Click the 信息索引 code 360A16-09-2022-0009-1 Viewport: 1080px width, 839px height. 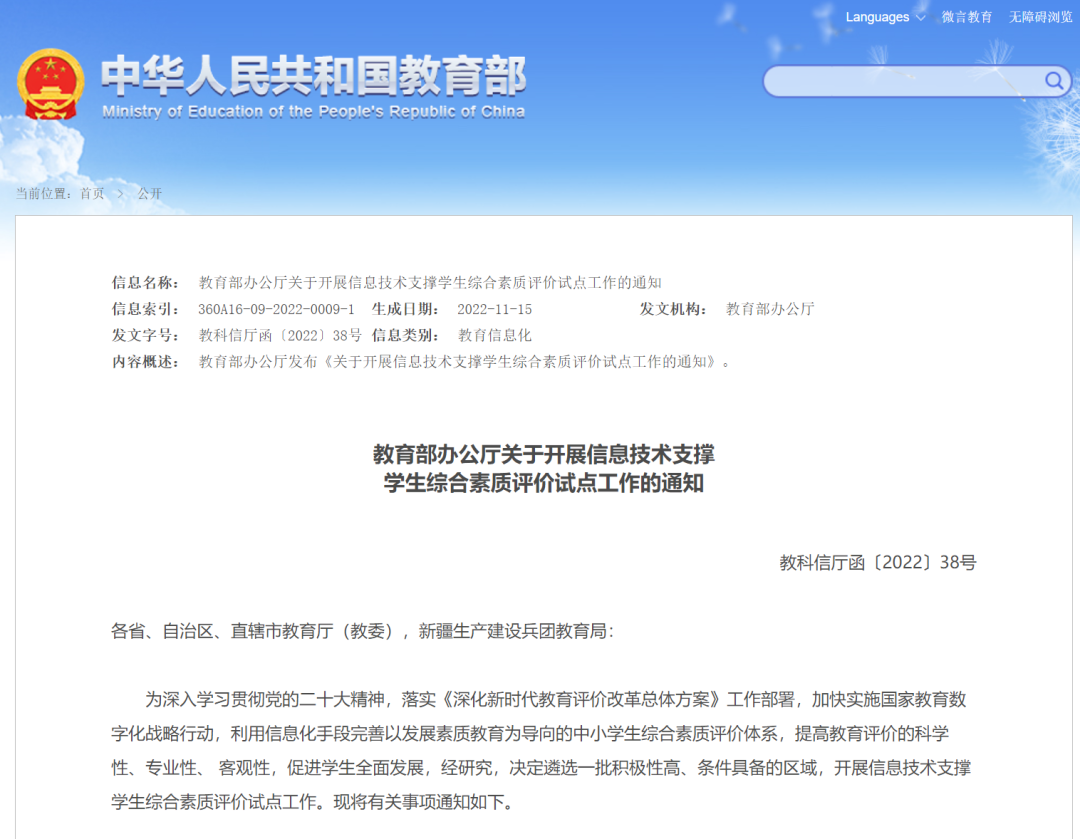273,309
